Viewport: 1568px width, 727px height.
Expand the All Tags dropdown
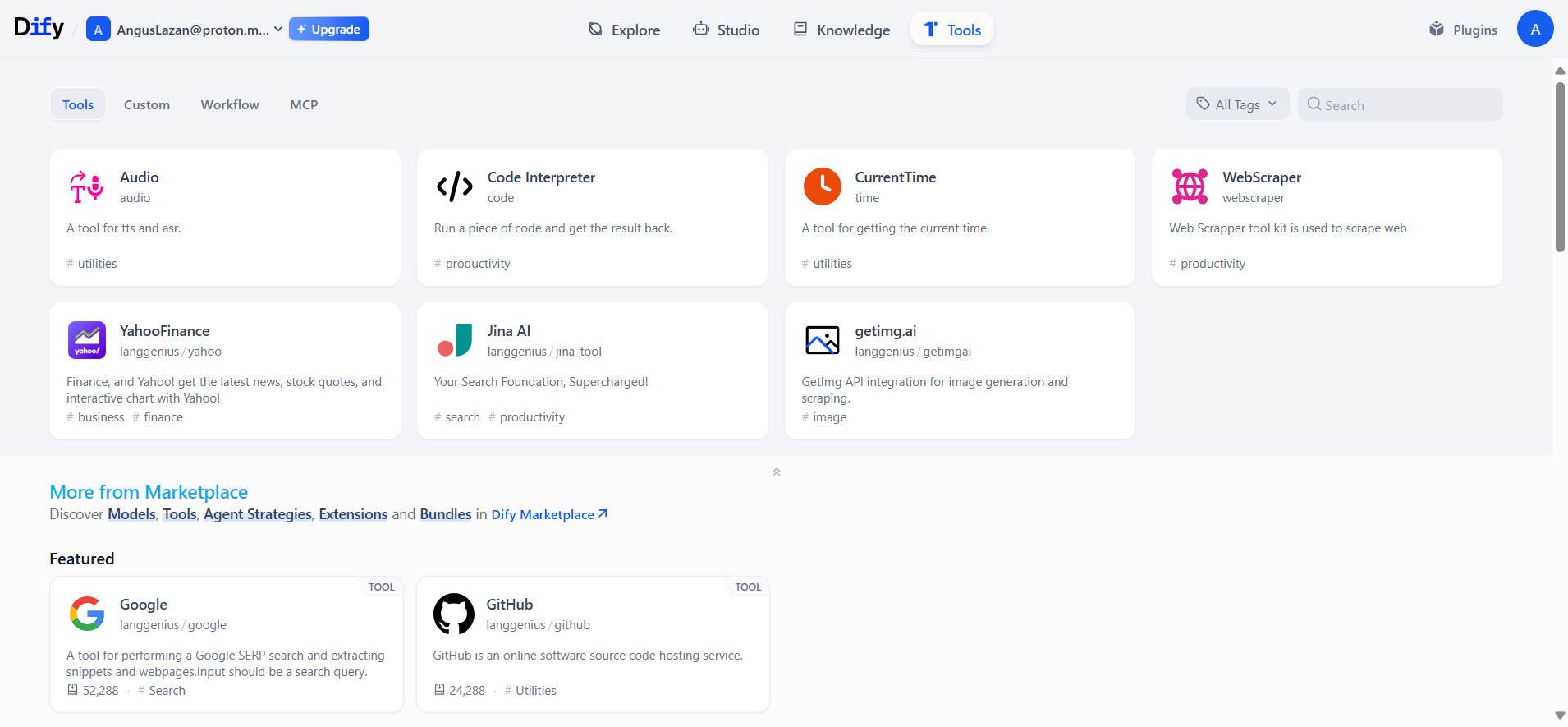(x=1237, y=104)
